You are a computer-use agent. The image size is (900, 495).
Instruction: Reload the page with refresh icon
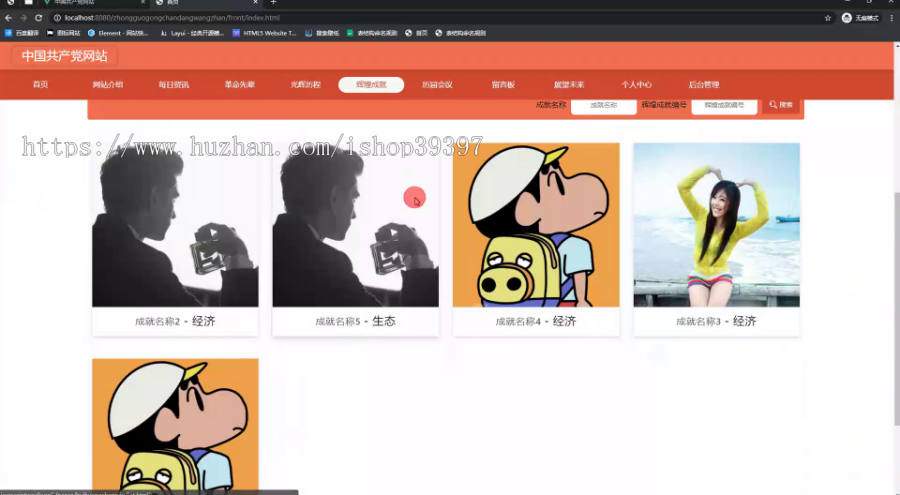(38, 18)
